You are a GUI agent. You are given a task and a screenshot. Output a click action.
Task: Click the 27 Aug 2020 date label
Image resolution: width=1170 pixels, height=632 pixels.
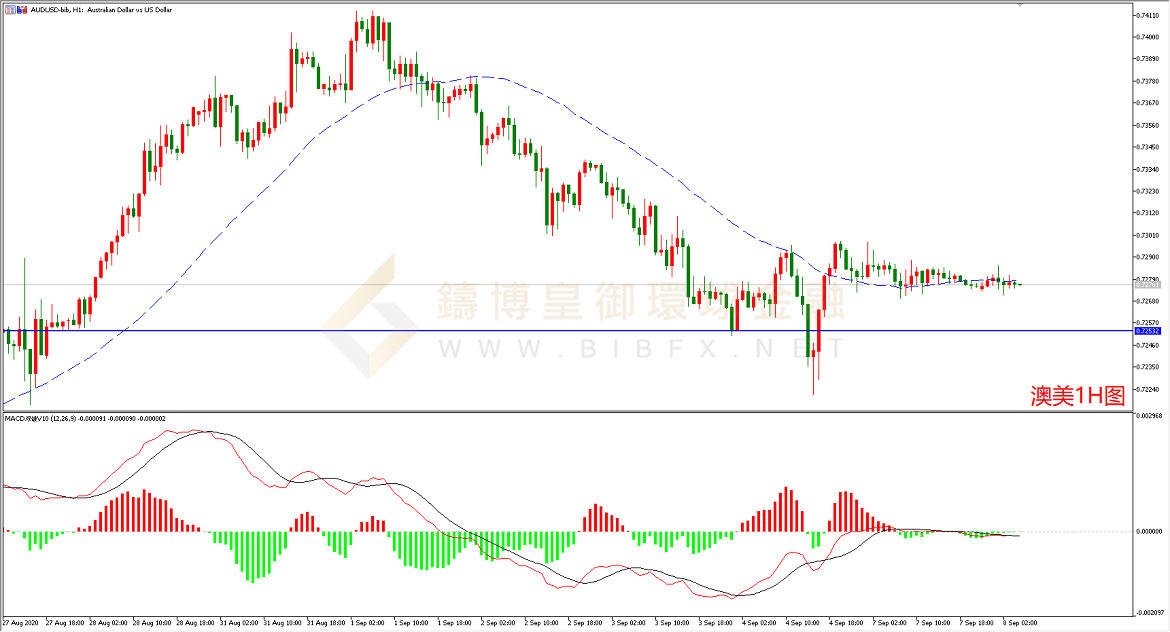pos(21,621)
